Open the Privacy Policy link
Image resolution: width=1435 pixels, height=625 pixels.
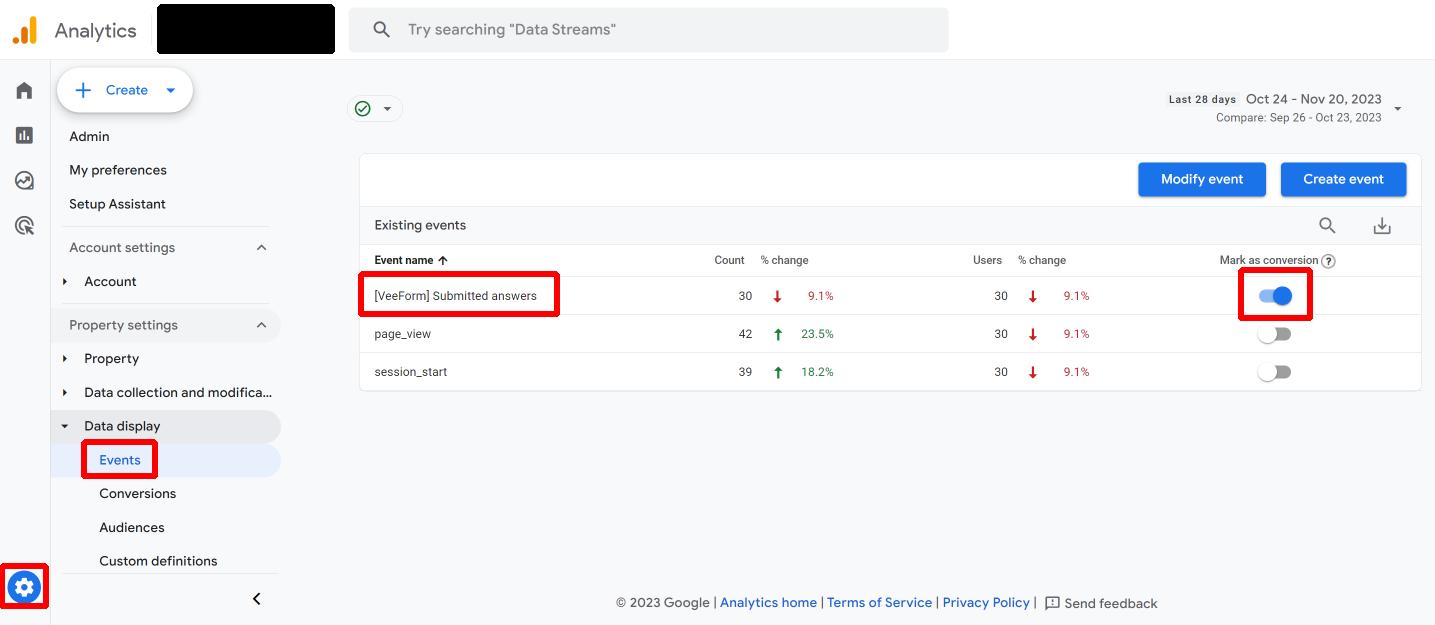[986, 603]
